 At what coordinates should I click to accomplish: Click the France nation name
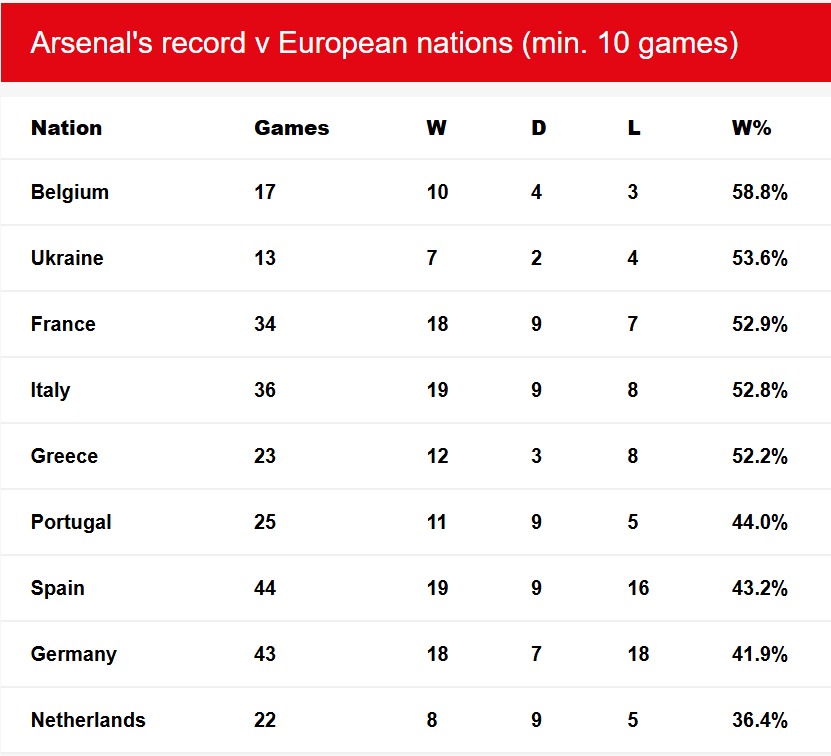pyautogui.click(x=63, y=324)
